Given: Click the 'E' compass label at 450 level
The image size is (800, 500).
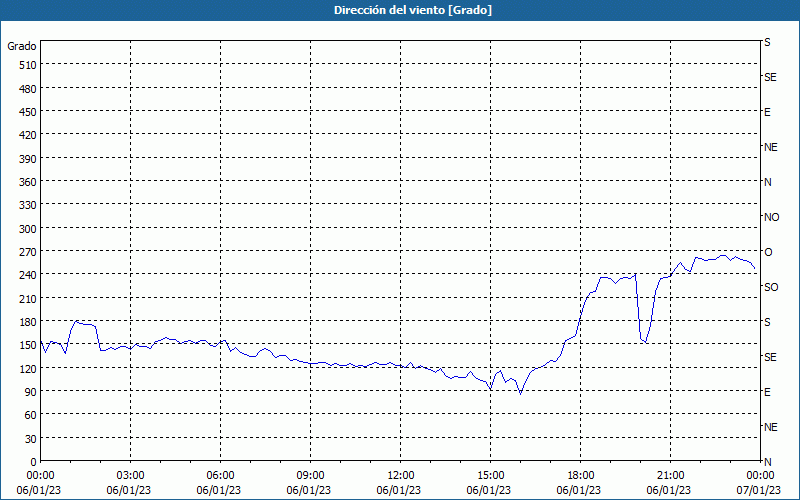Looking at the screenshot, I should (x=767, y=112).
